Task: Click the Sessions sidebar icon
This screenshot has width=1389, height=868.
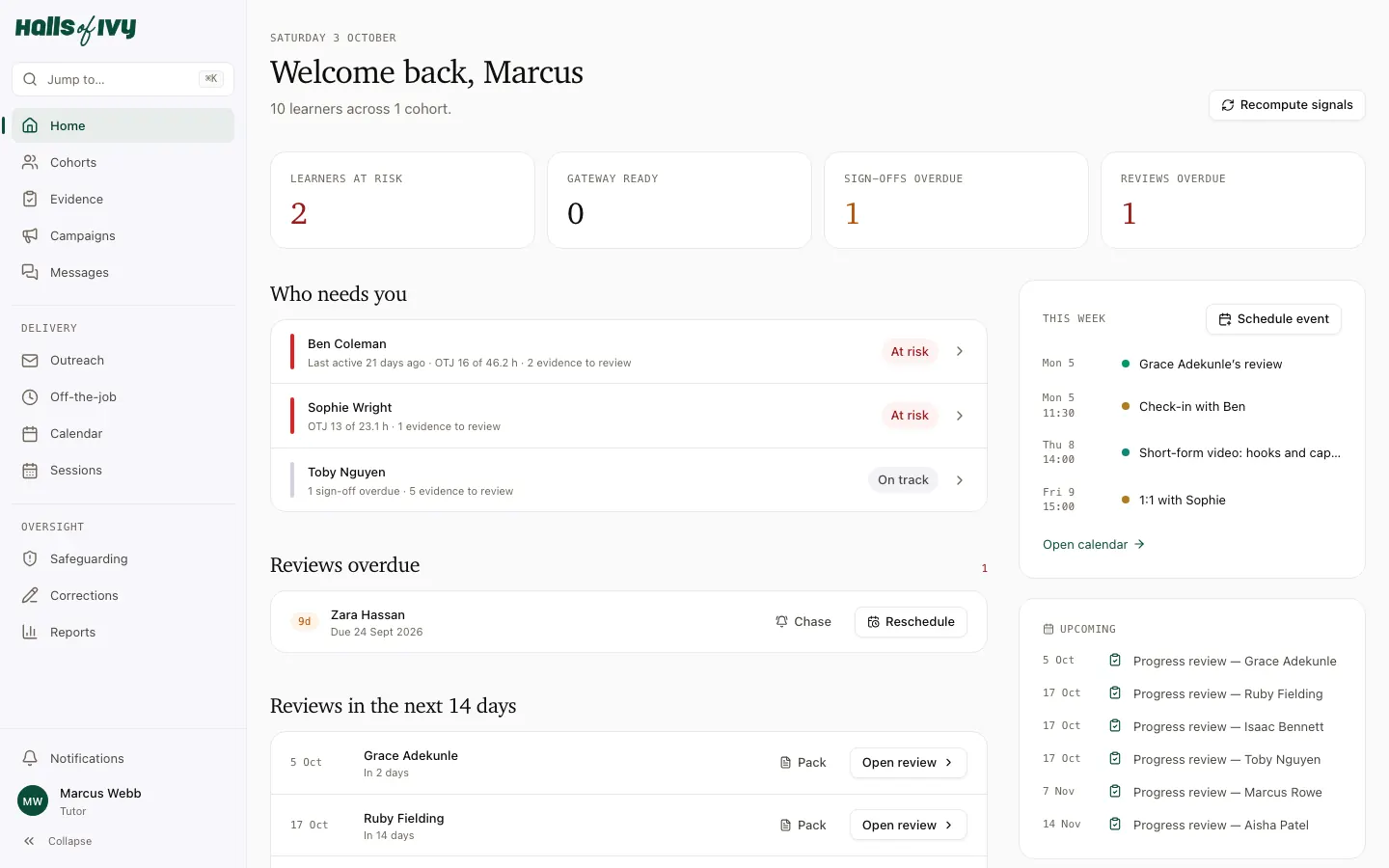Action: pos(30,470)
